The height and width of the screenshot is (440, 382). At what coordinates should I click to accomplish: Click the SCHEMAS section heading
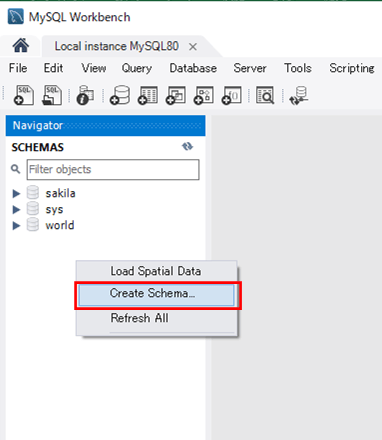[38, 147]
